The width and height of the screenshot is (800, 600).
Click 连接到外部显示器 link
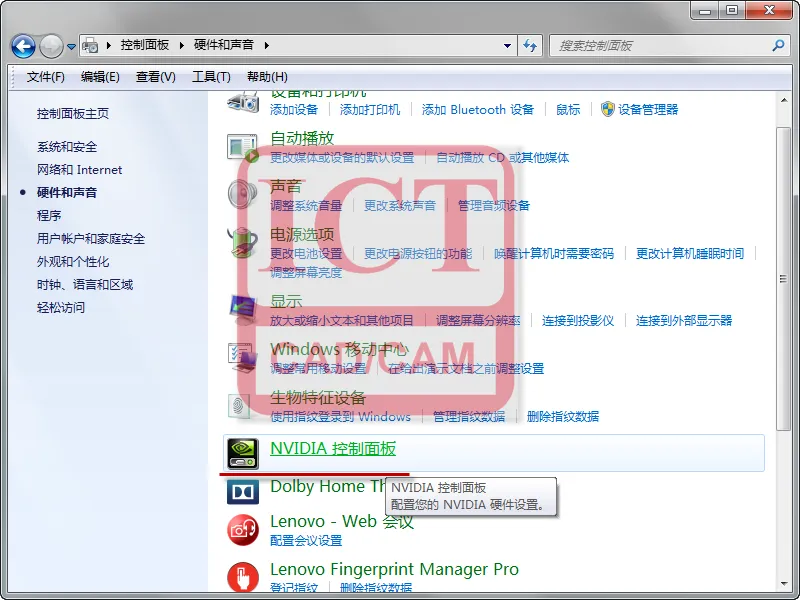[684, 320]
